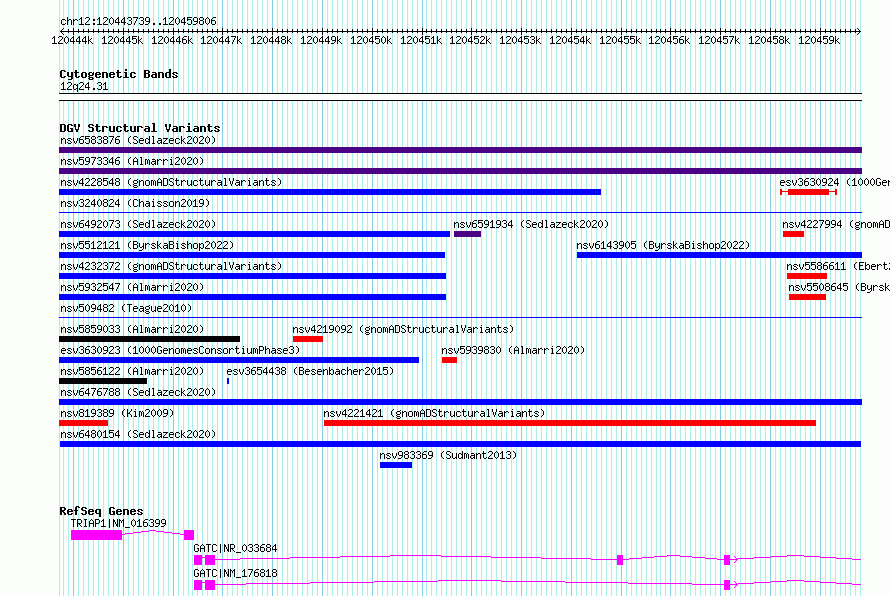
Task: Click nsv4219092 gnomADStructuralVariants label
Action: [x=403, y=329]
